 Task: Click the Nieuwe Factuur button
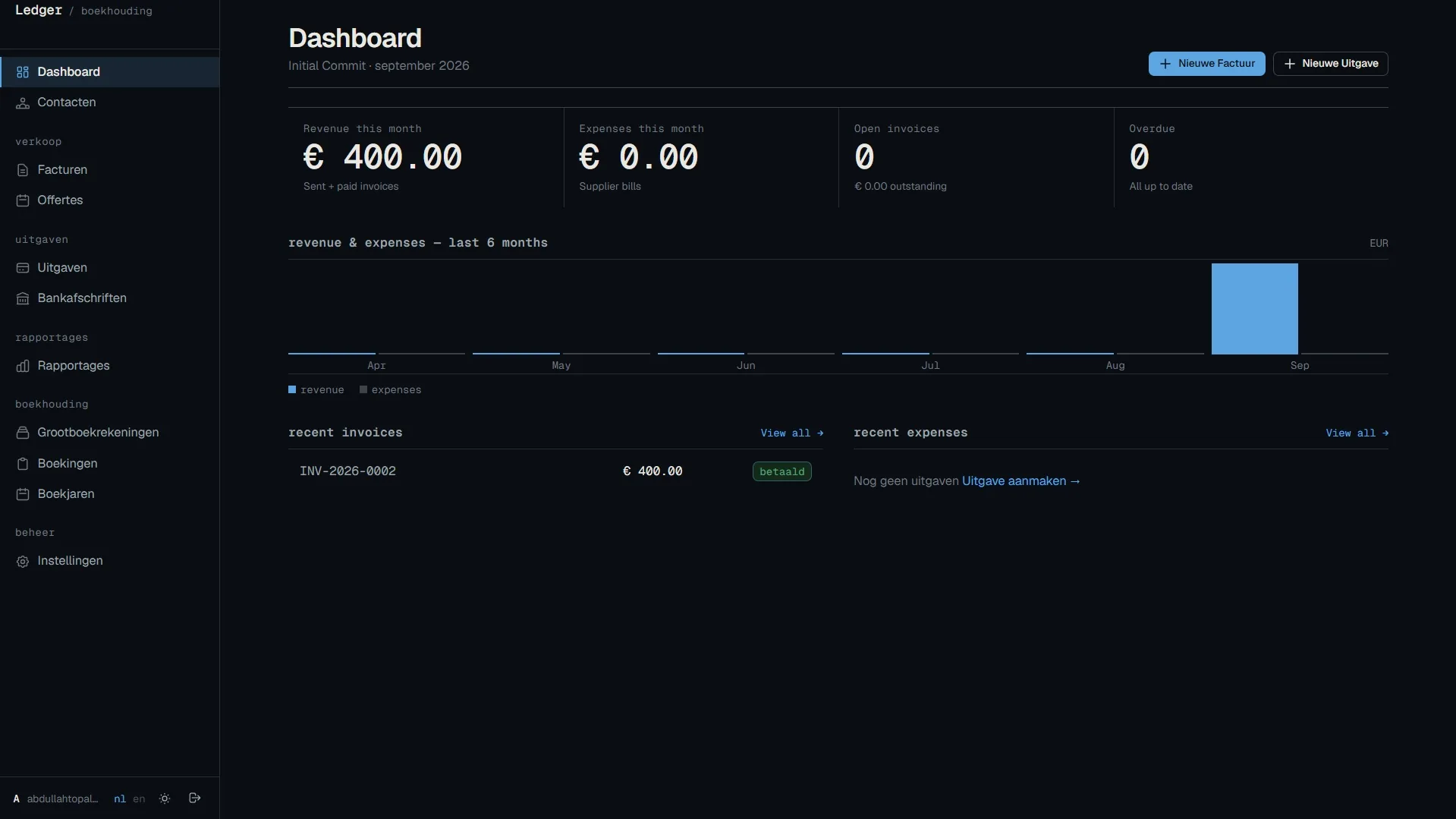point(1206,64)
